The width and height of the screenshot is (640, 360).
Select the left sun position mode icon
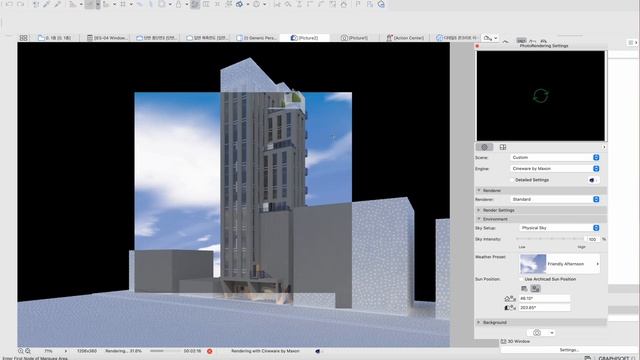524,289
